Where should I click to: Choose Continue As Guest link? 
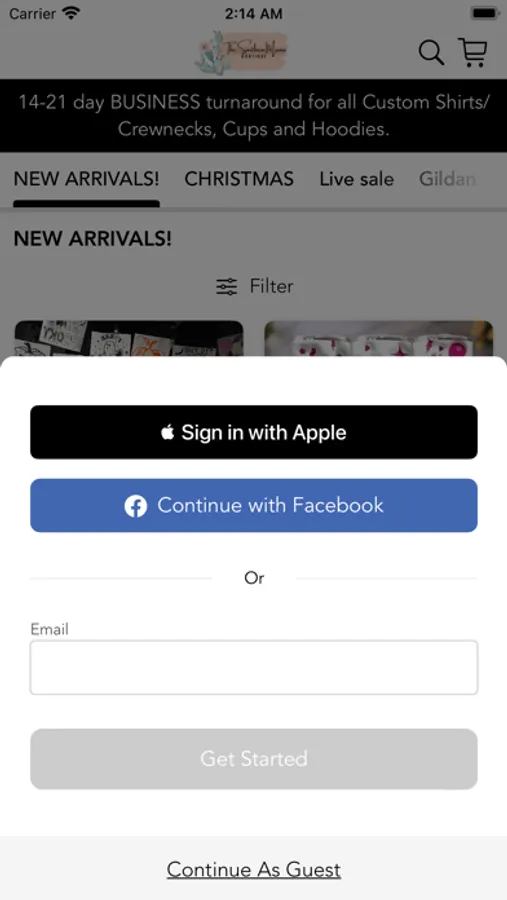tap(254, 870)
